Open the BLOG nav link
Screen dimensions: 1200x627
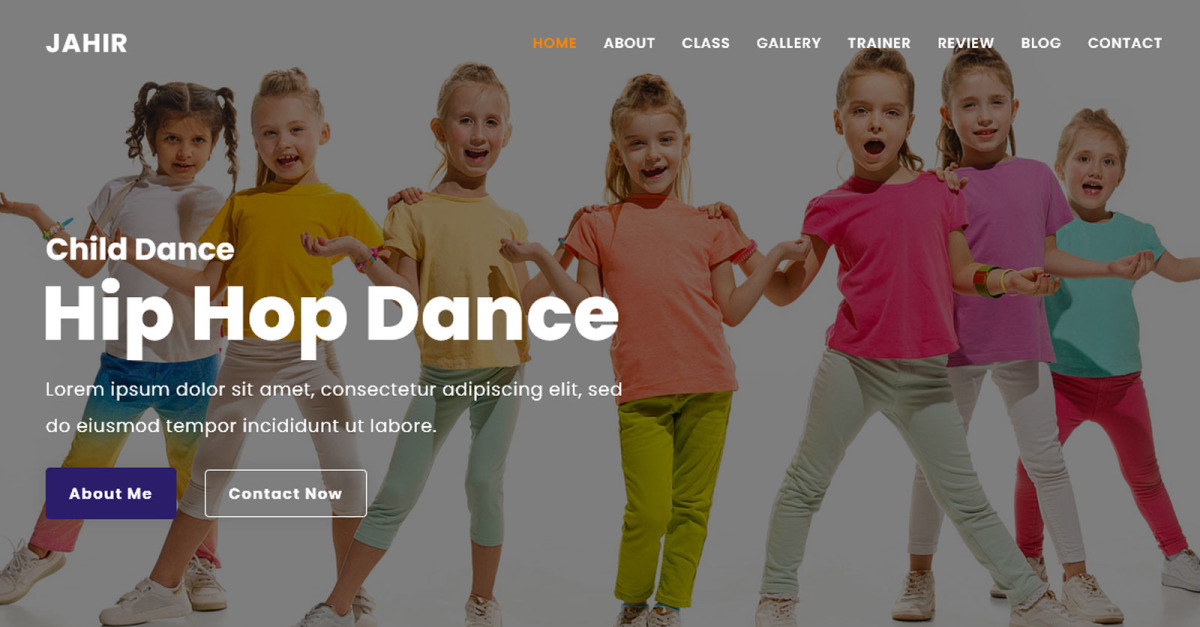tap(1041, 43)
